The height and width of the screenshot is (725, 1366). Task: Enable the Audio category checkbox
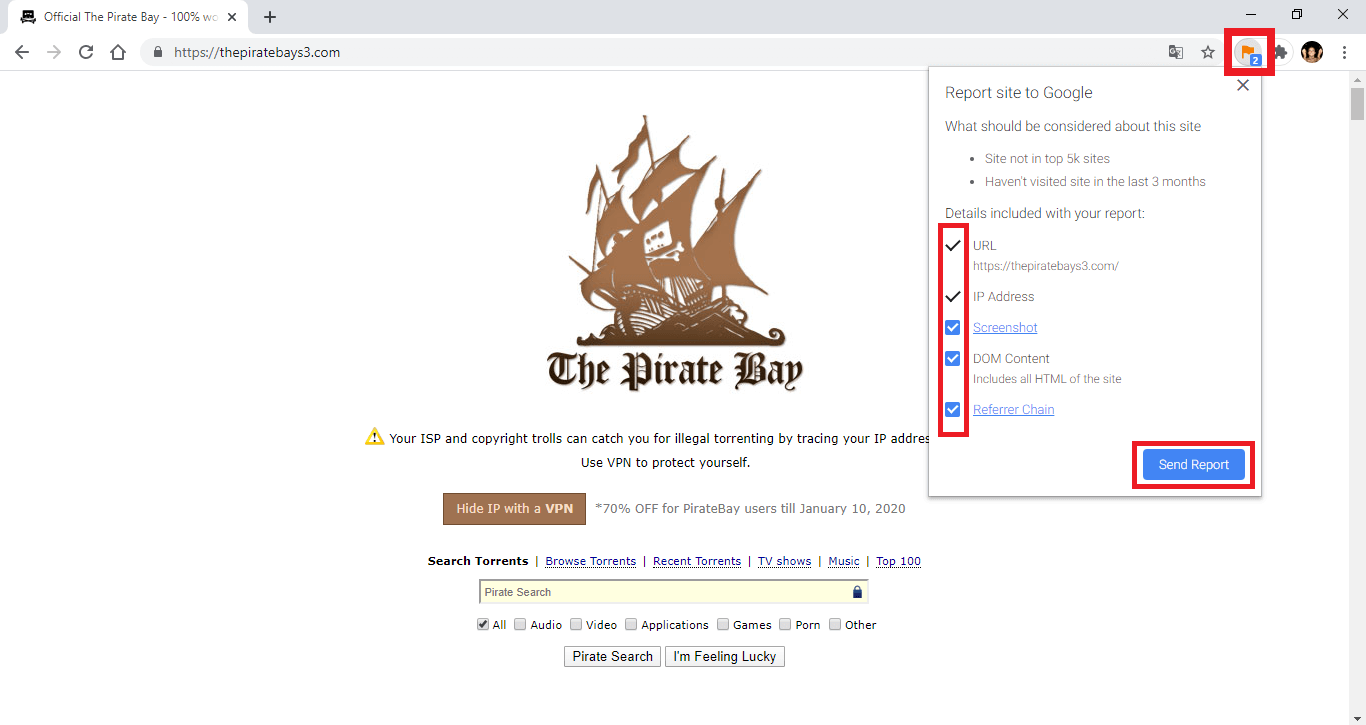click(520, 624)
